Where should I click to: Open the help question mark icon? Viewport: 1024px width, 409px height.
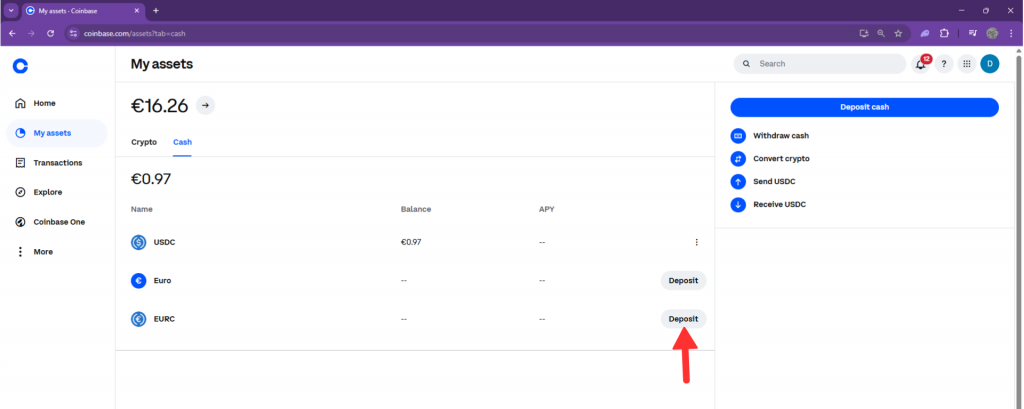coord(944,64)
